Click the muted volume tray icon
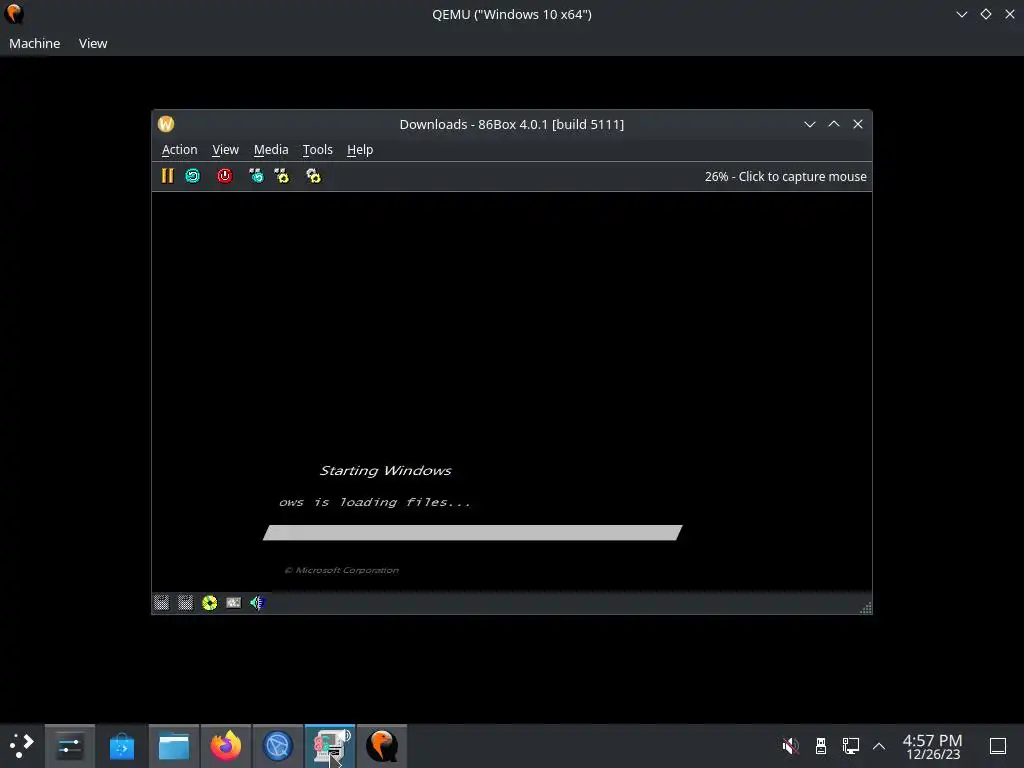The height and width of the screenshot is (768, 1024). (x=791, y=746)
